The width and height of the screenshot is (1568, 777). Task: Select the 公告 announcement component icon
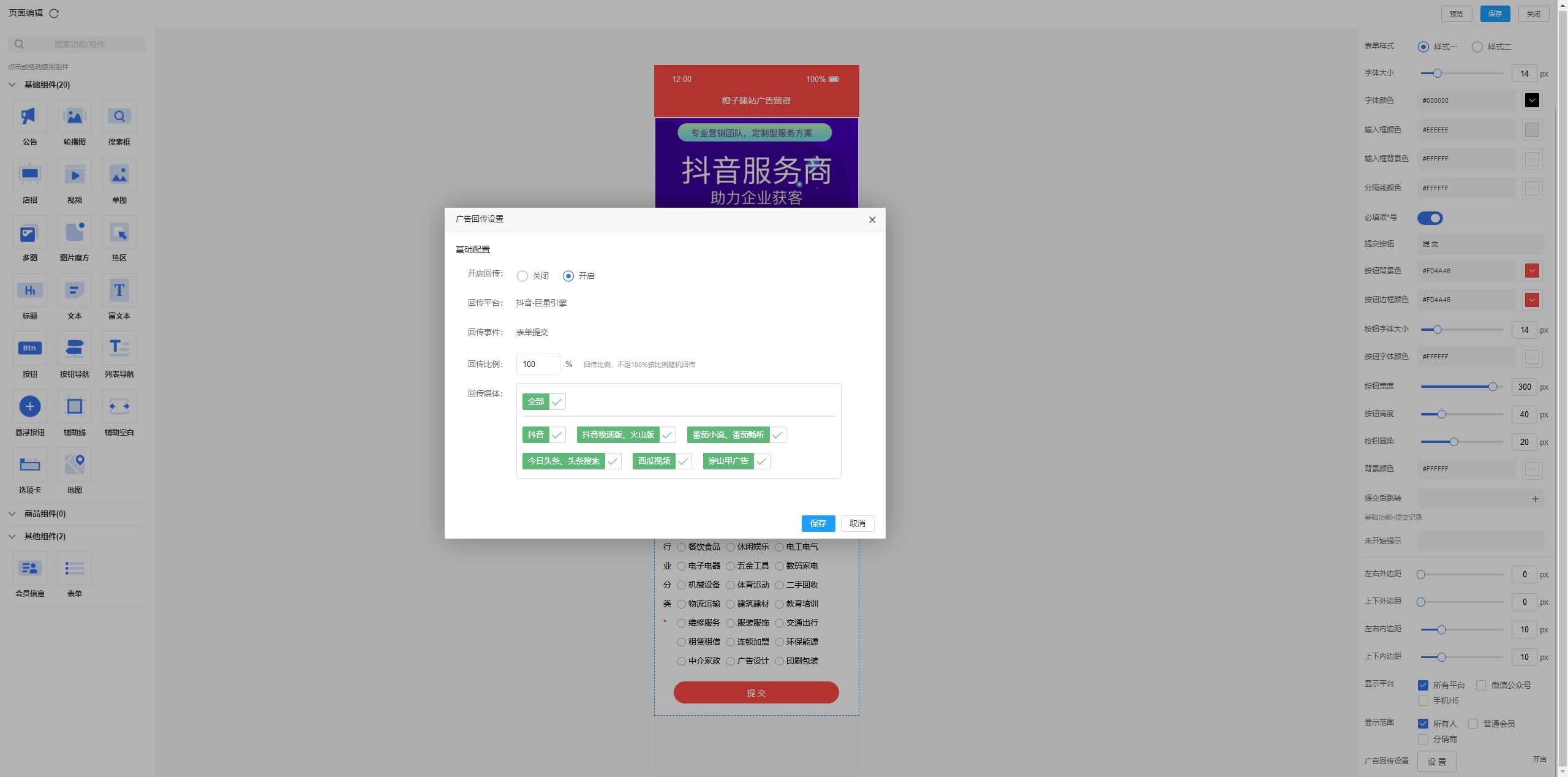29,116
